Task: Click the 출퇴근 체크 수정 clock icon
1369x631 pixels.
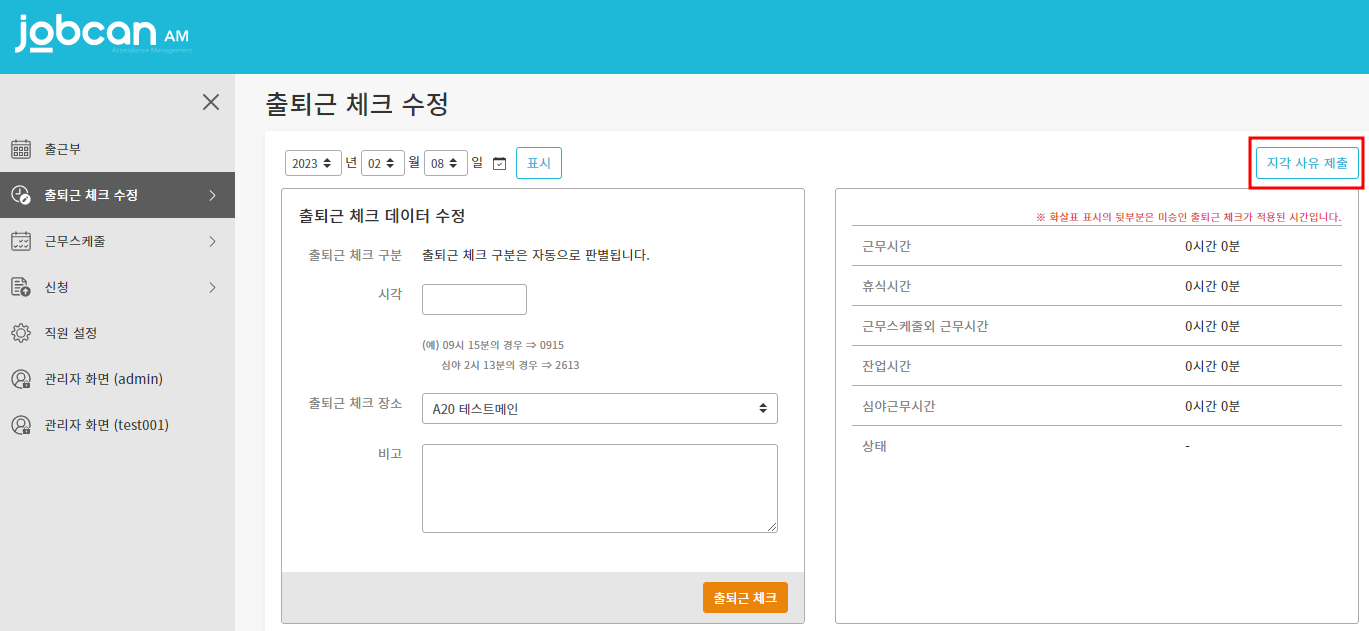Action: (21, 195)
